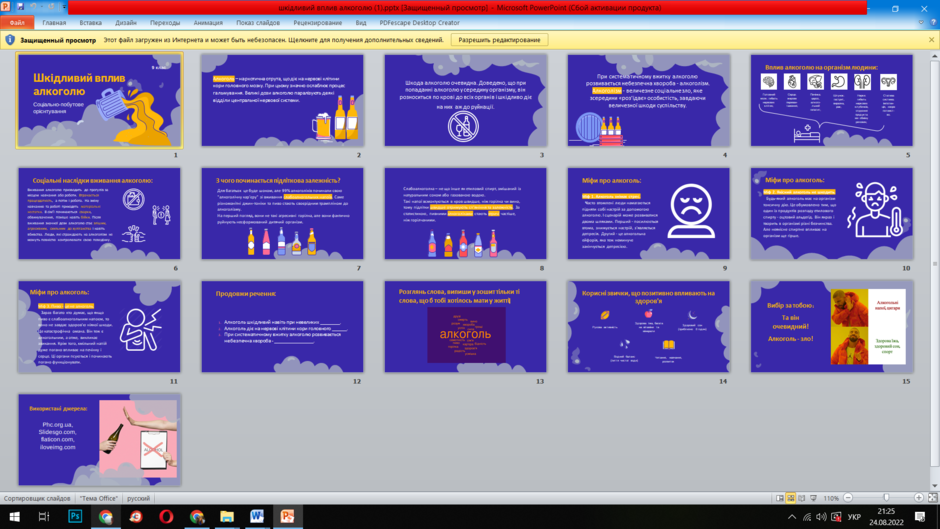
Task: Open the Переходы ribbon tab
Action: (x=165, y=23)
